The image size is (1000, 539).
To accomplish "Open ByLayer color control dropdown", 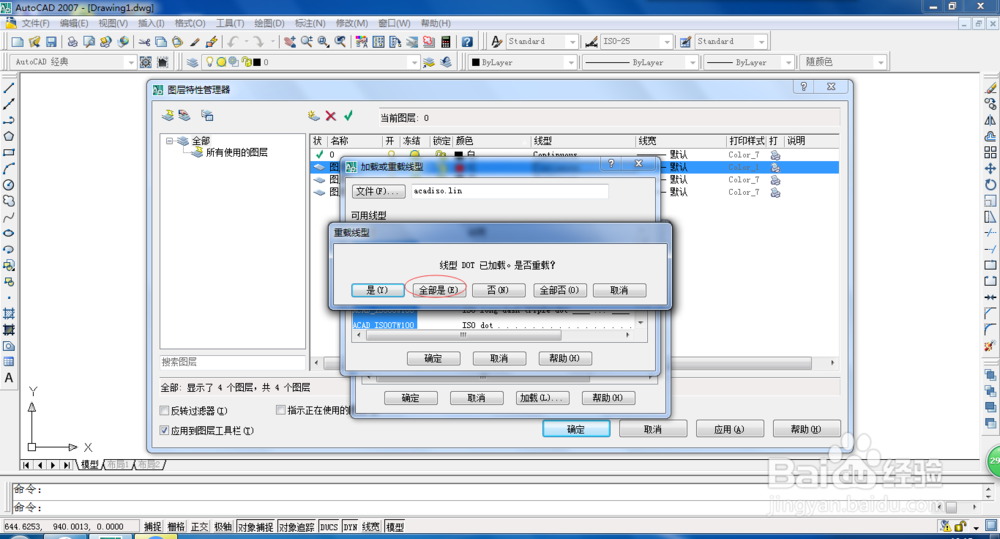I will (x=571, y=62).
